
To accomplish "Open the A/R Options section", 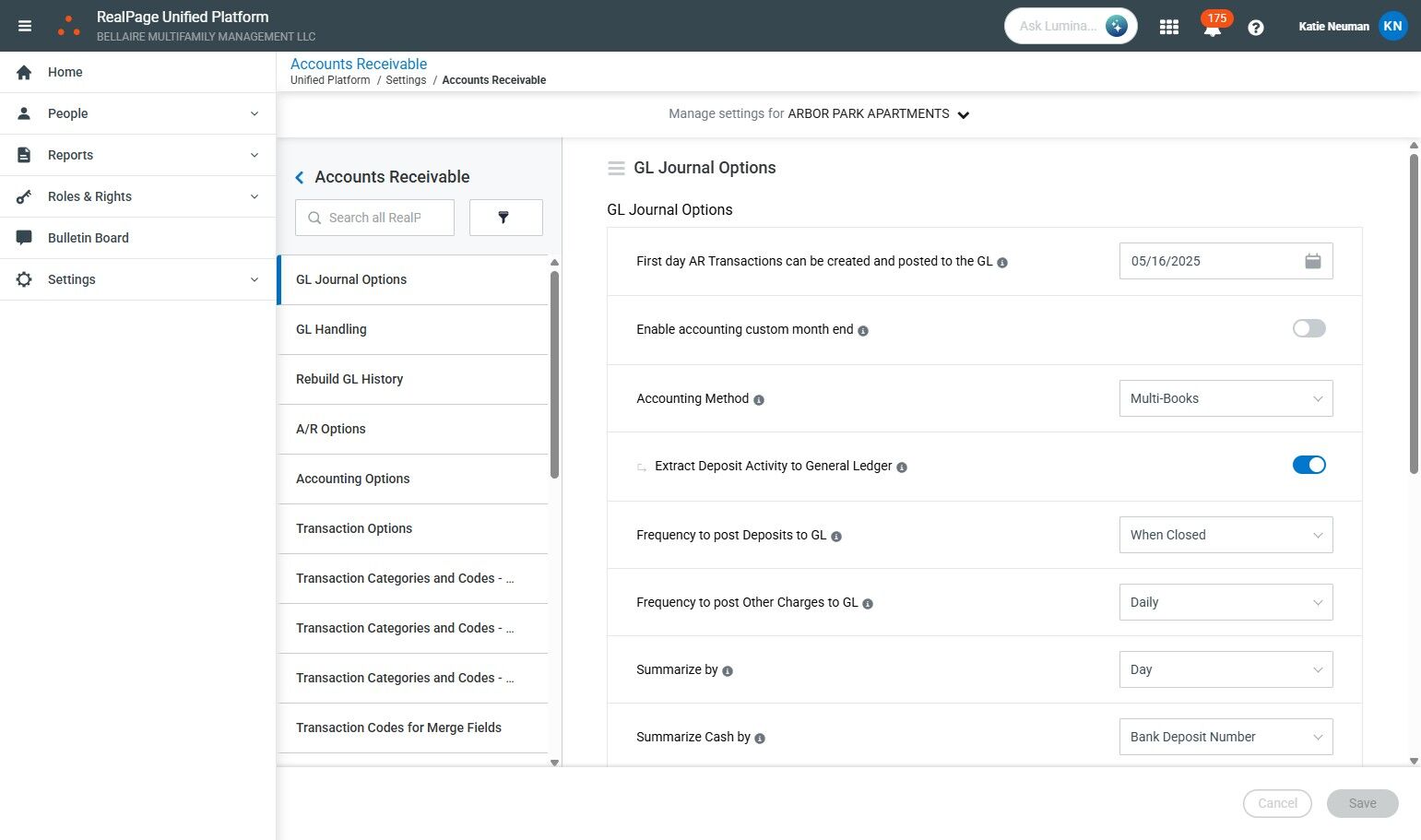I will [331, 429].
